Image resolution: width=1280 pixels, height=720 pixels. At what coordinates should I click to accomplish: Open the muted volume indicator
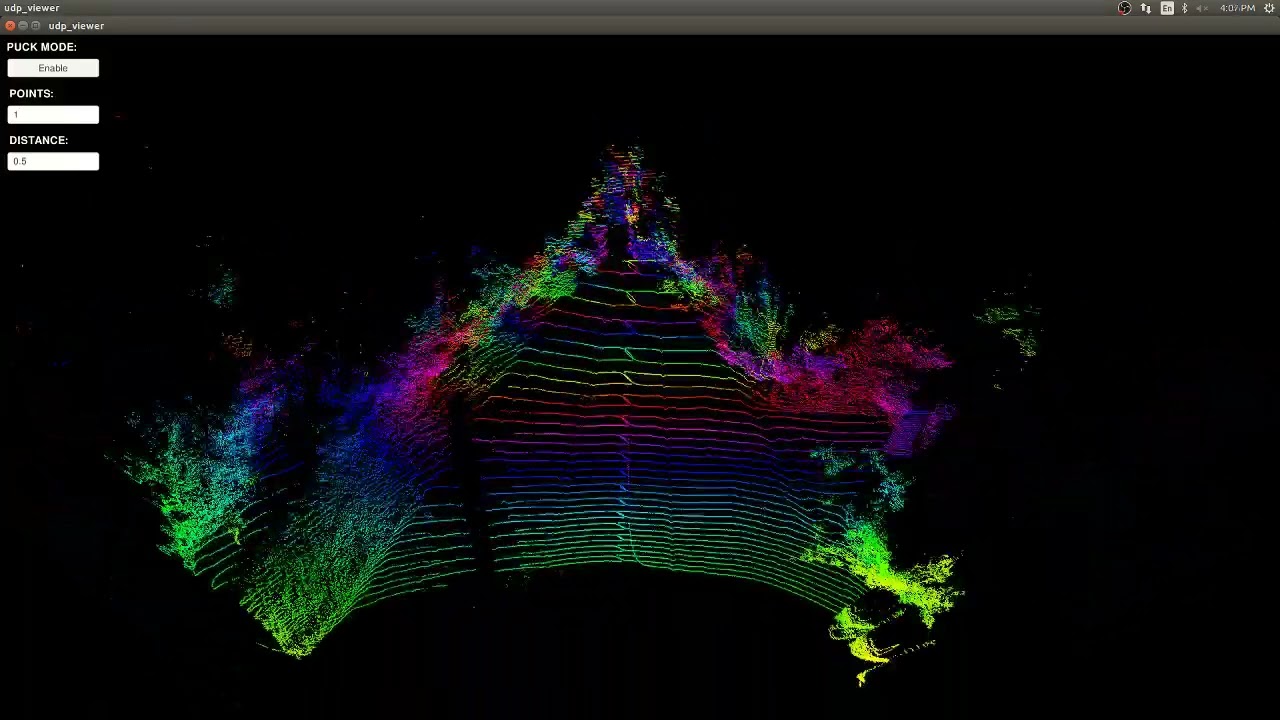(x=1203, y=8)
